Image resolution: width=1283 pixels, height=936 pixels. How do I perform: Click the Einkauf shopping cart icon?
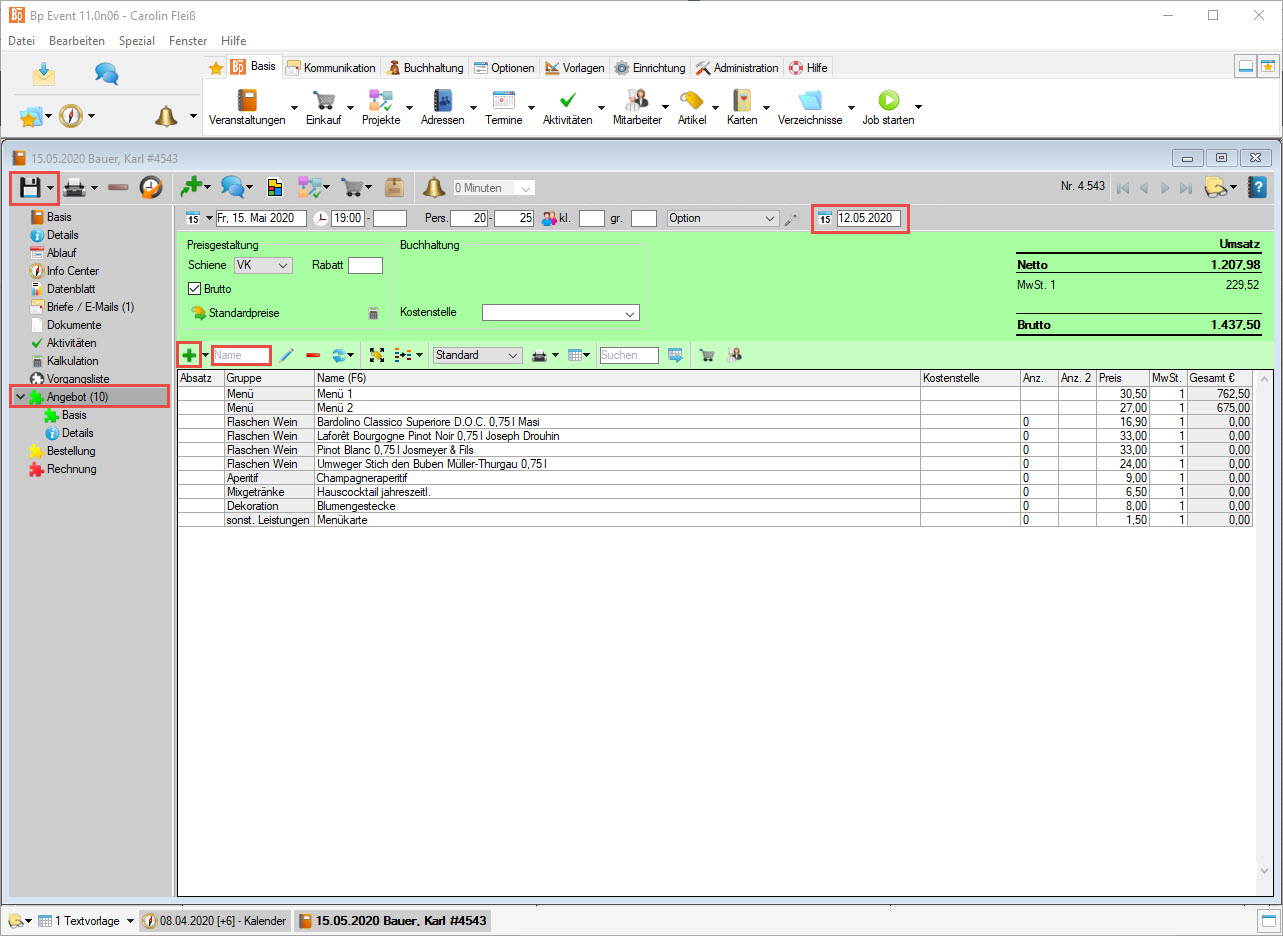[x=323, y=101]
